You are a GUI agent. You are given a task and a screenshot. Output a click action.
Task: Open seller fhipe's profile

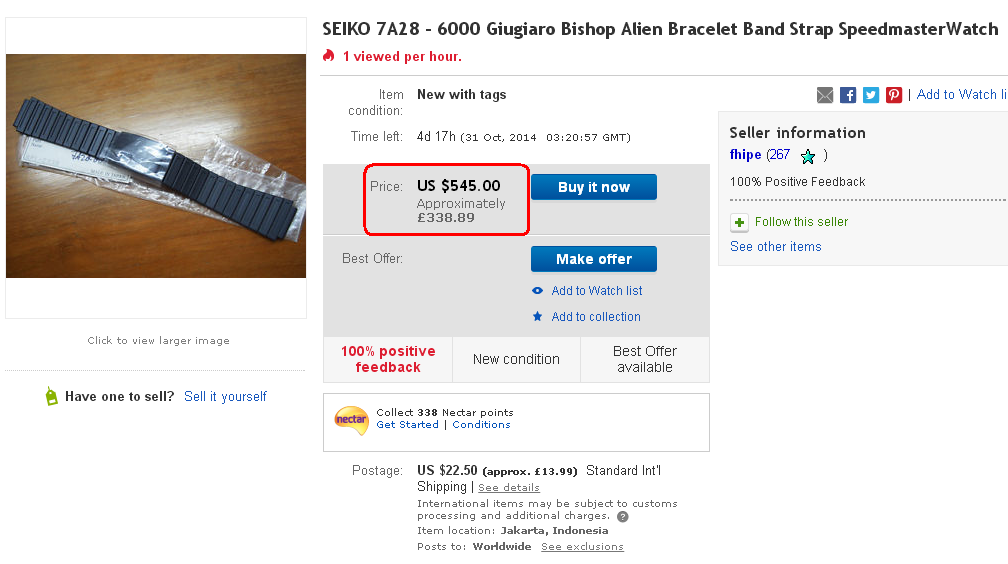(746, 155)
